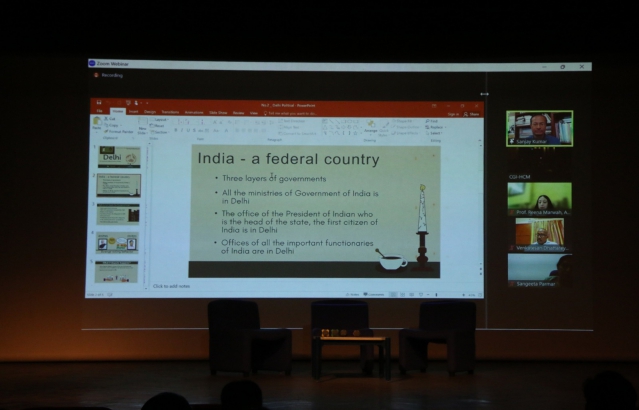Cut the selection with the Cut command

click(110, 119)
